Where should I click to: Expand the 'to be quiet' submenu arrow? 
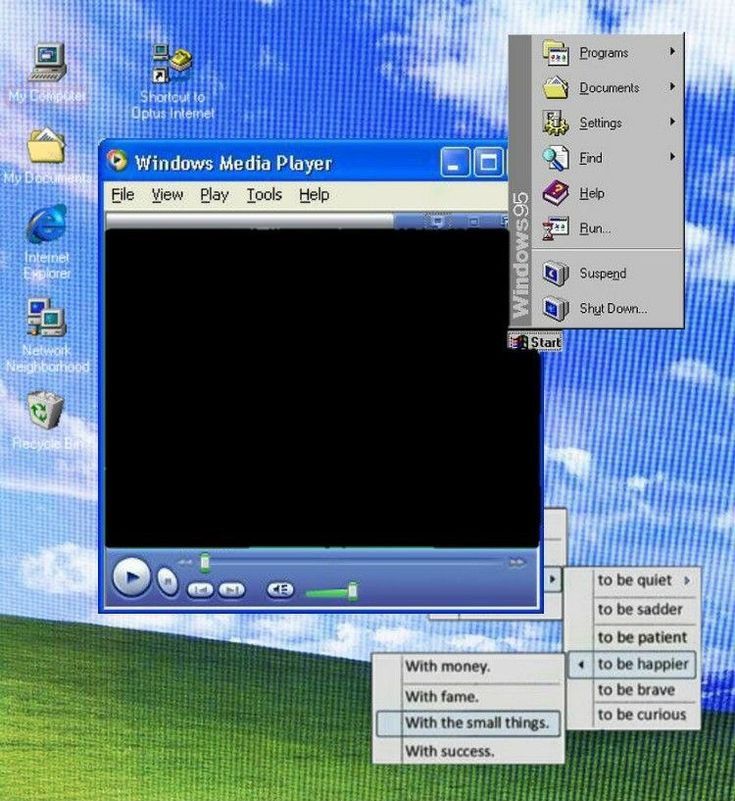click(687, 580)
